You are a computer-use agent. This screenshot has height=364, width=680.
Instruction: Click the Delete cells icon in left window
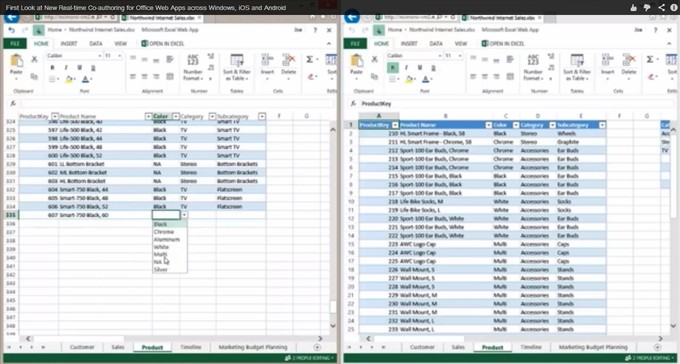[288, 64]
